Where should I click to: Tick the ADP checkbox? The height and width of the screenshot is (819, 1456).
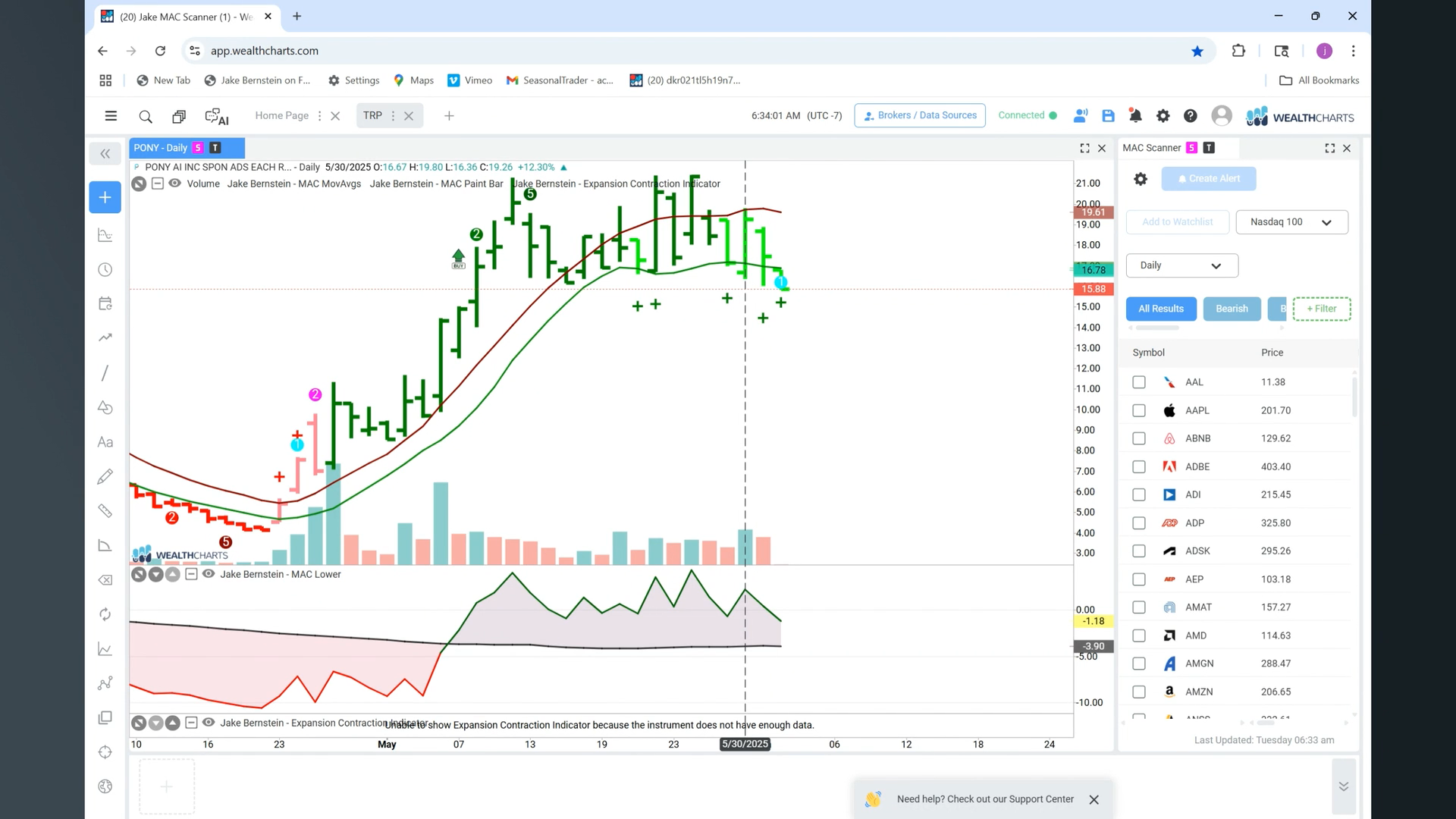(1138, 523)
